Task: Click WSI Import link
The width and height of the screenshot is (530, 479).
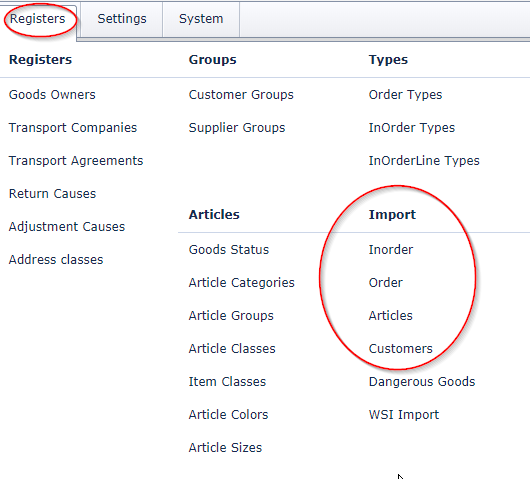Action: pos(404,415)
